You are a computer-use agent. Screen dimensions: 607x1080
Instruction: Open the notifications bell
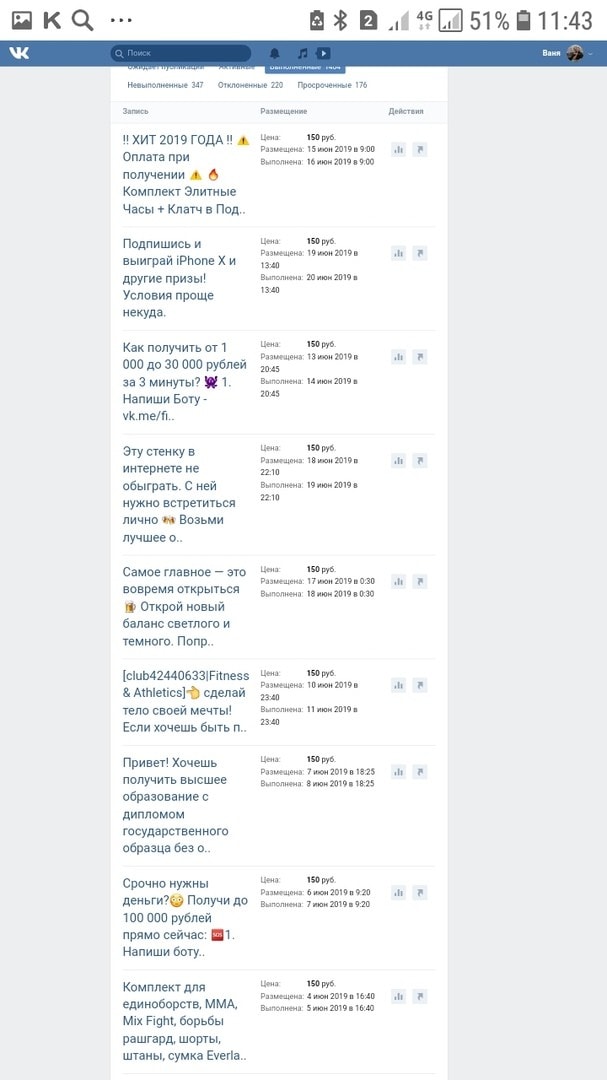click(275, 53)
